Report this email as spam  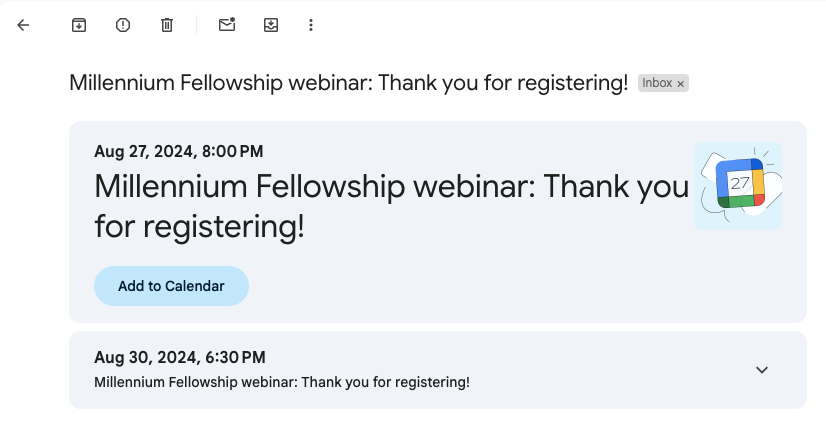click(x=123, y=25)
